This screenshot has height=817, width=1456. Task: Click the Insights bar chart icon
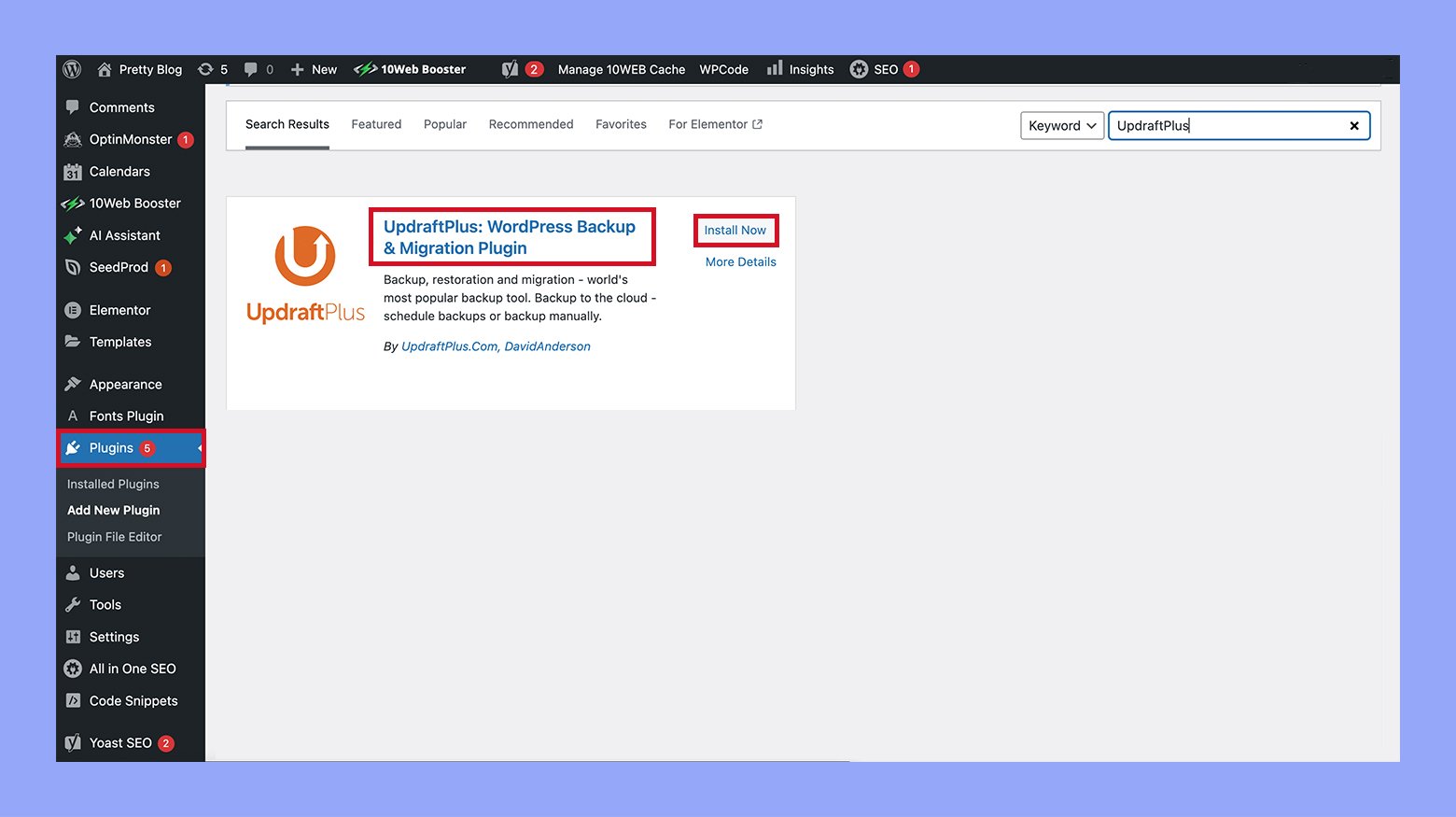[774, 69]
